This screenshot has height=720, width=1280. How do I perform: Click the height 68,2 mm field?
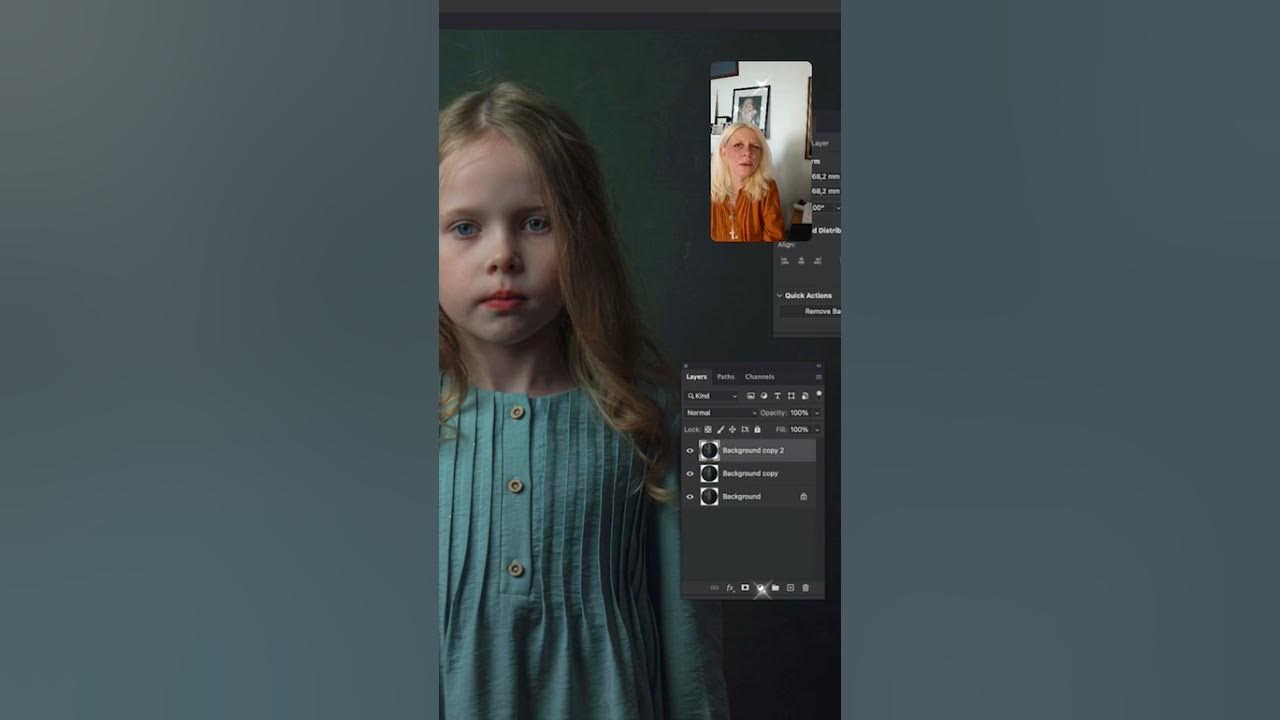[826, 191]
